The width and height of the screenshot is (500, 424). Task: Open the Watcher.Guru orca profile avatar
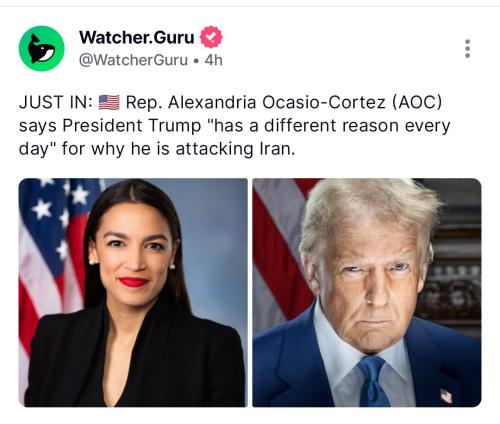pyautogui.click(x=41, y=49)
